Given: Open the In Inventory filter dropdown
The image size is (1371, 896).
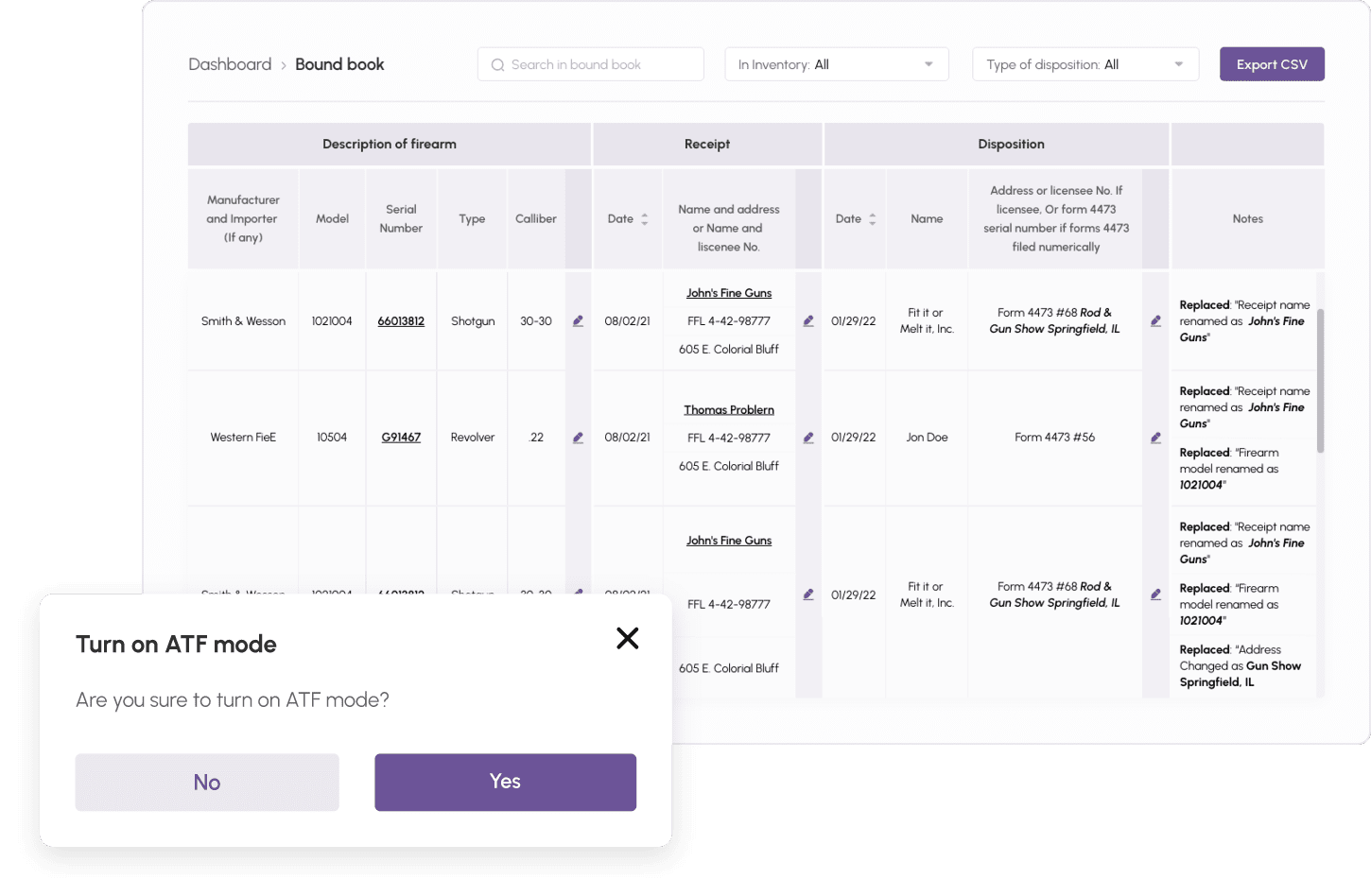Looking at the screenshot, I should point(836,63).
